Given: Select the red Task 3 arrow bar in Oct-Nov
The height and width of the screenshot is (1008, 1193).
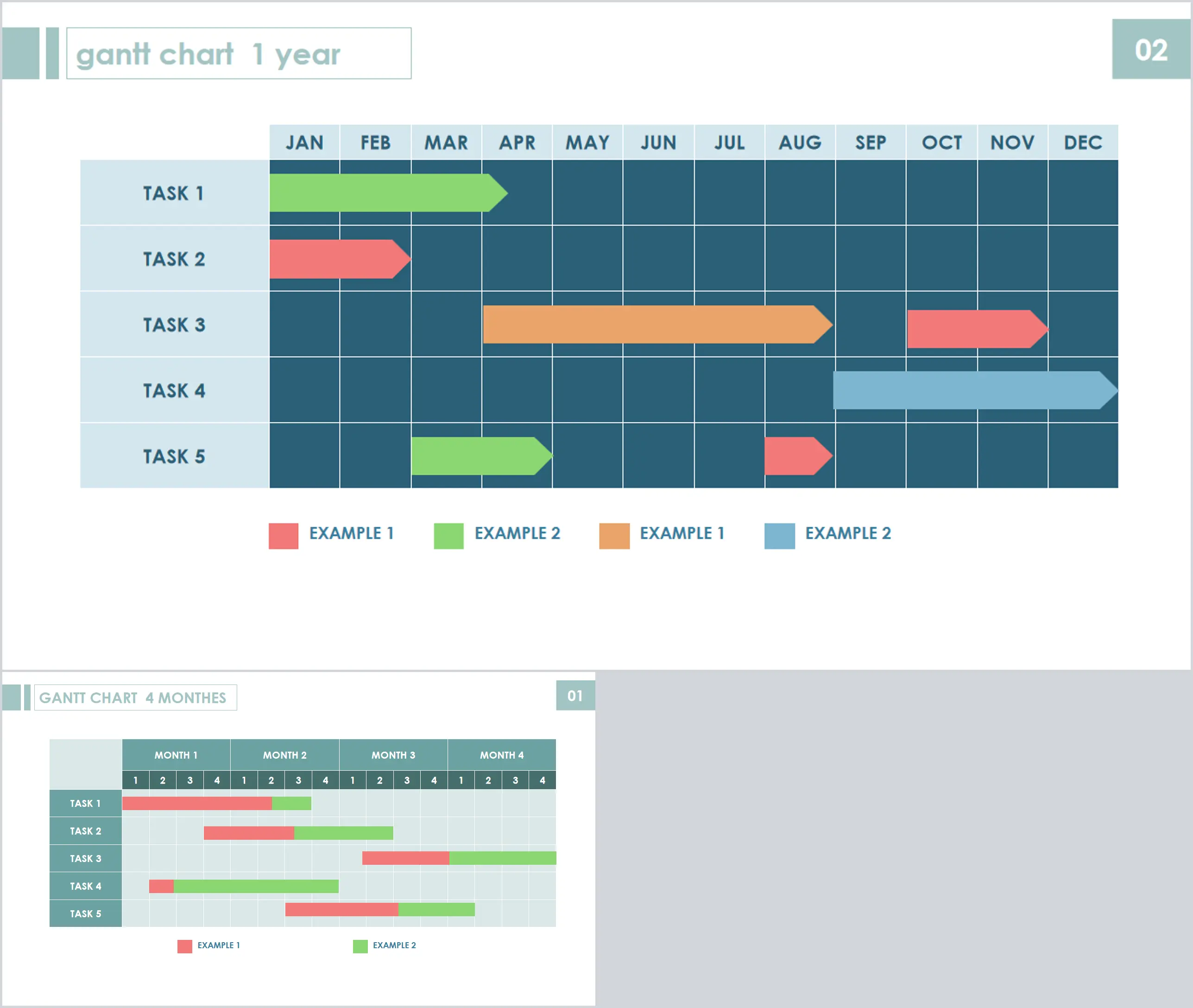Looking at the screenshot, I should tap(978, 329).
